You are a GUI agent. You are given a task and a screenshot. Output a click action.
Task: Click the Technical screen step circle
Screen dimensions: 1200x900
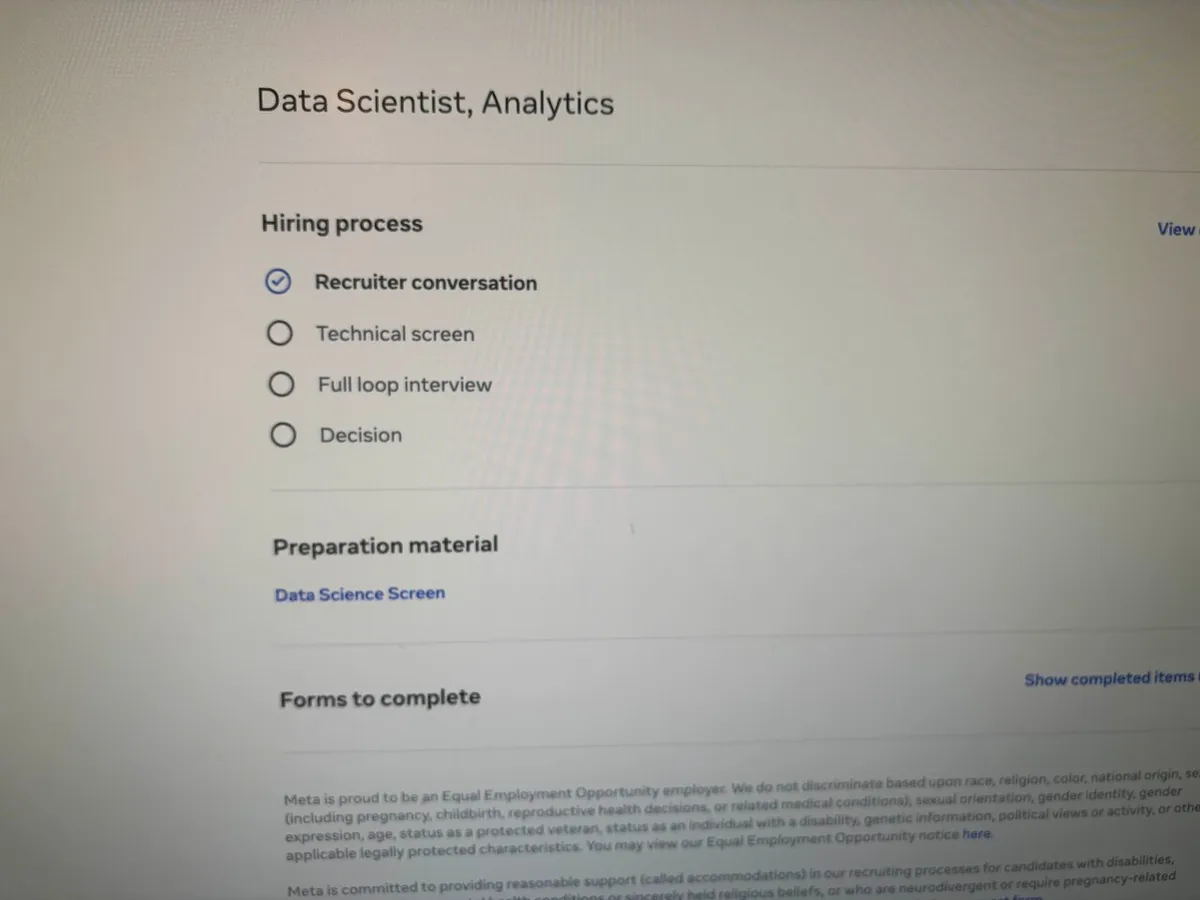[280, 333]
